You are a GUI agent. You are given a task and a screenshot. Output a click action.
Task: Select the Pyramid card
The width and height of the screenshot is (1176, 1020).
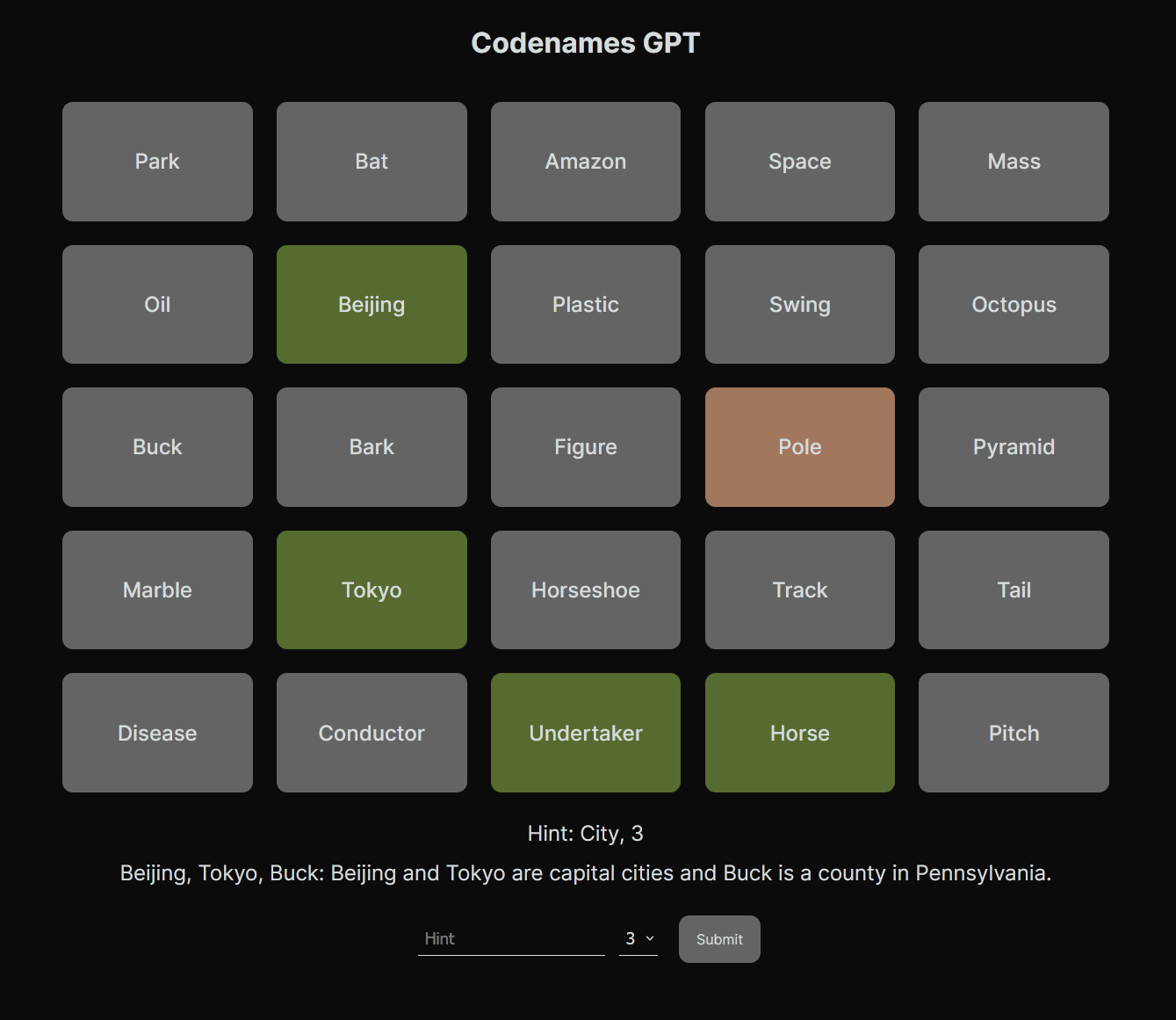[x=1014, y=447]
